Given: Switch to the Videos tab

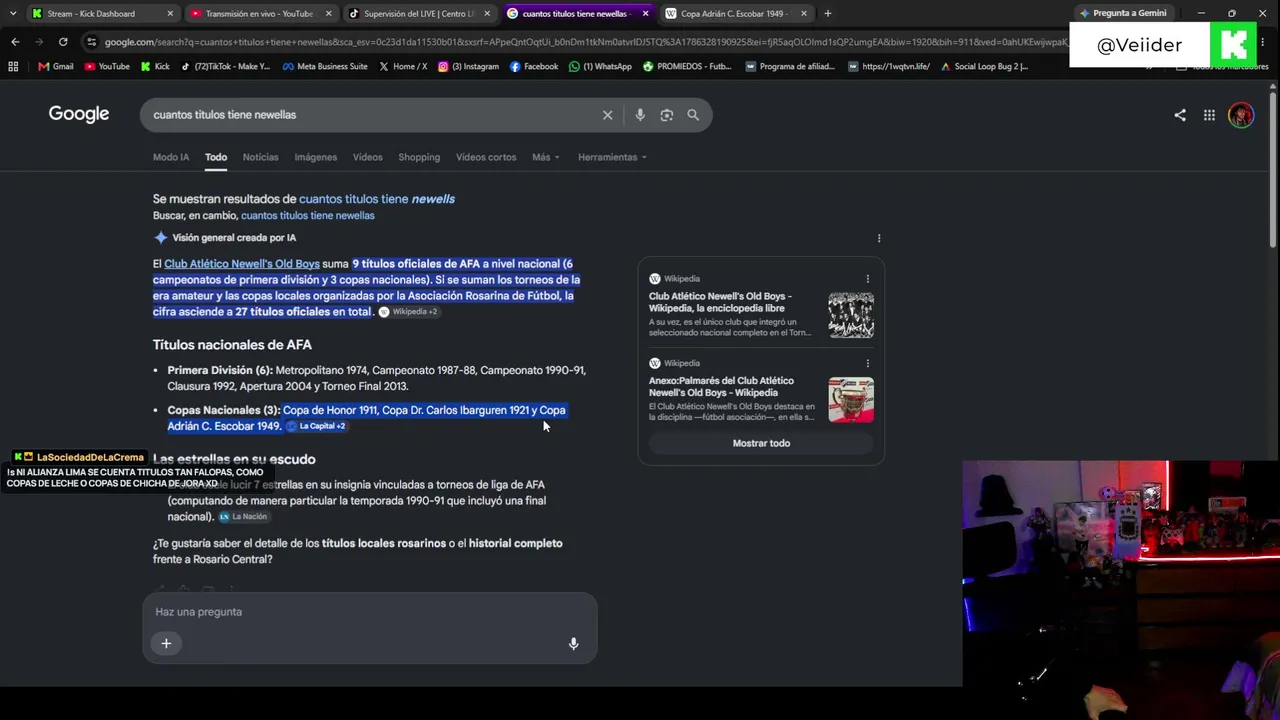Looking at the screenshot, I should (x=367, y=157).
